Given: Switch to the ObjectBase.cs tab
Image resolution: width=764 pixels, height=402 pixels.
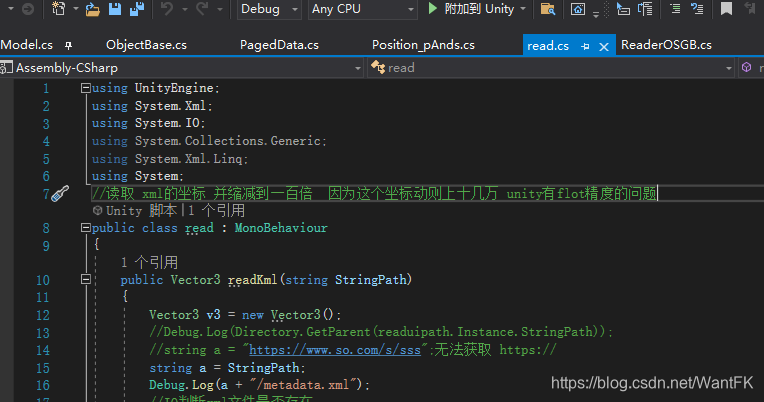Looking at the screenshot, I should [x=146, y=45].
